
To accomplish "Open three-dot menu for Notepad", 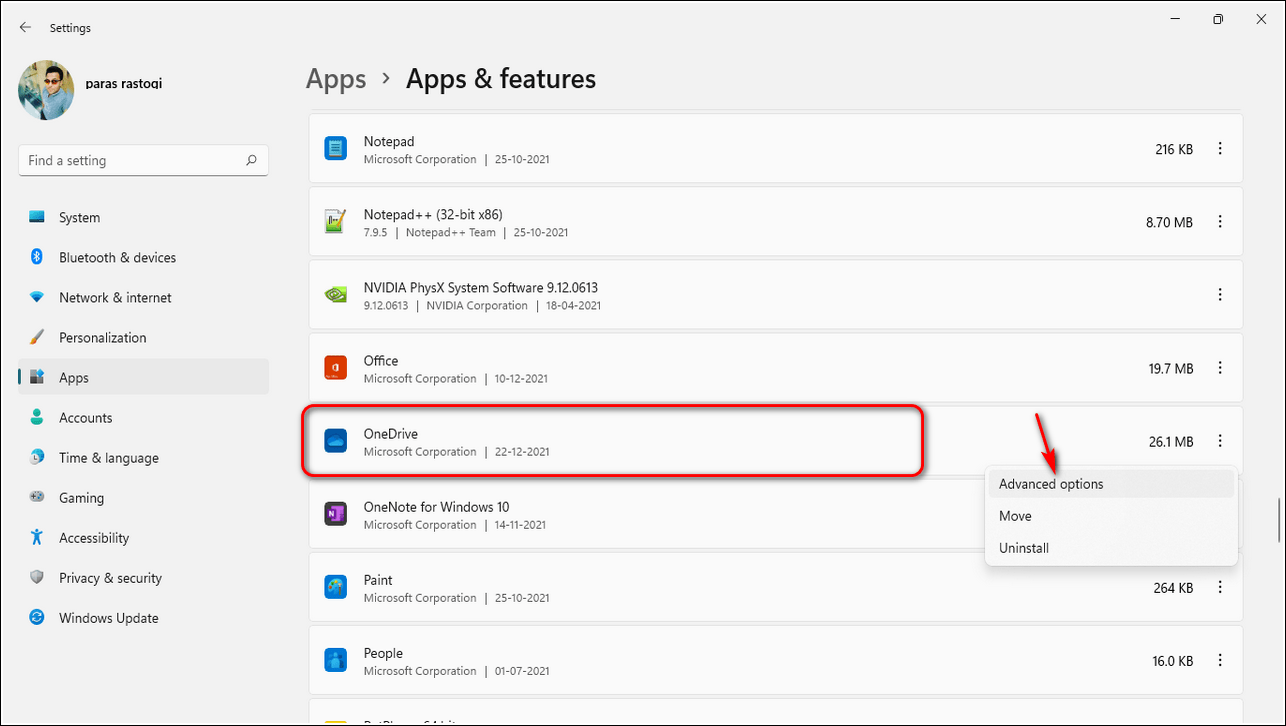I will [x=1220, y=149].
